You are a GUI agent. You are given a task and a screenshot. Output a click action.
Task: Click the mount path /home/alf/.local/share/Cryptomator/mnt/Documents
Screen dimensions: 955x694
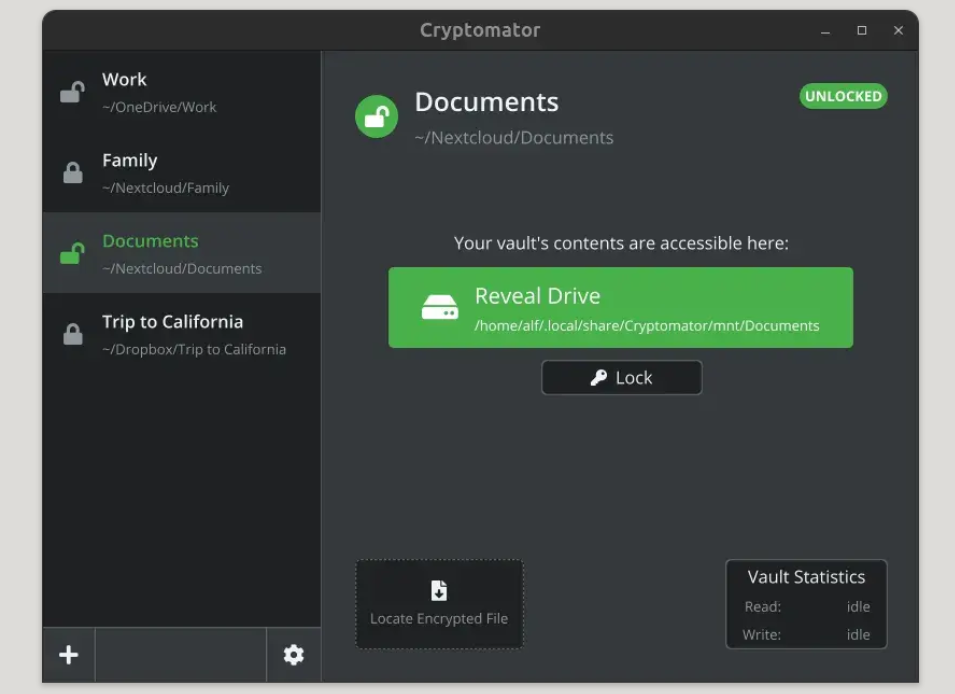[647, 326]
